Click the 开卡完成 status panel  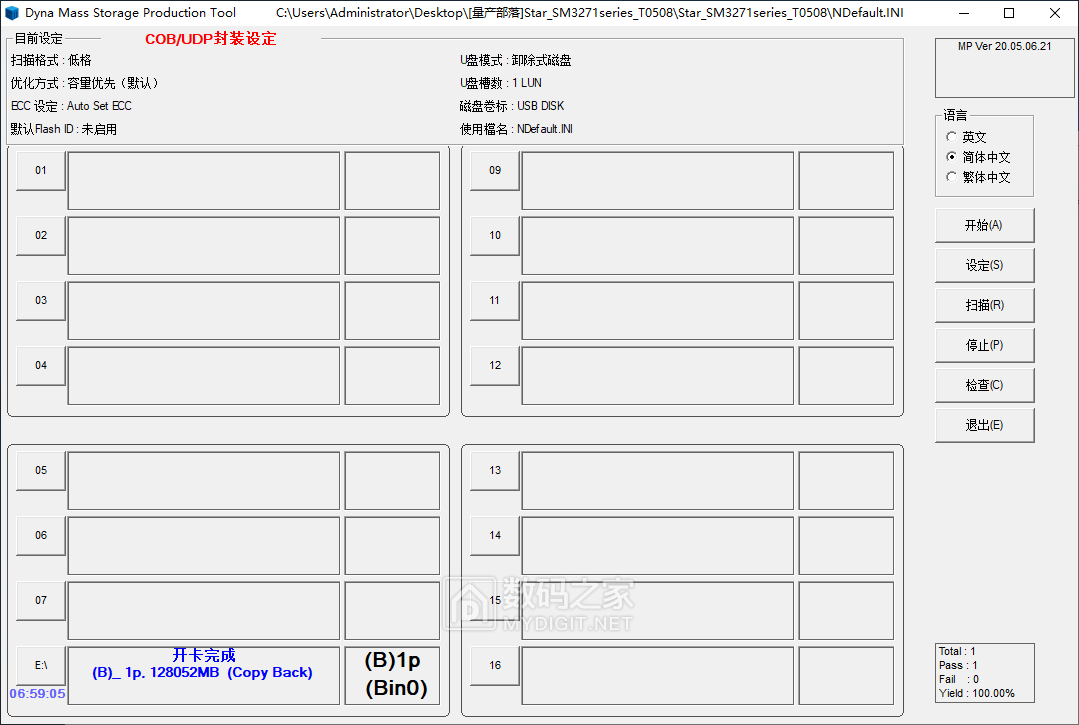tap(203, 675)
